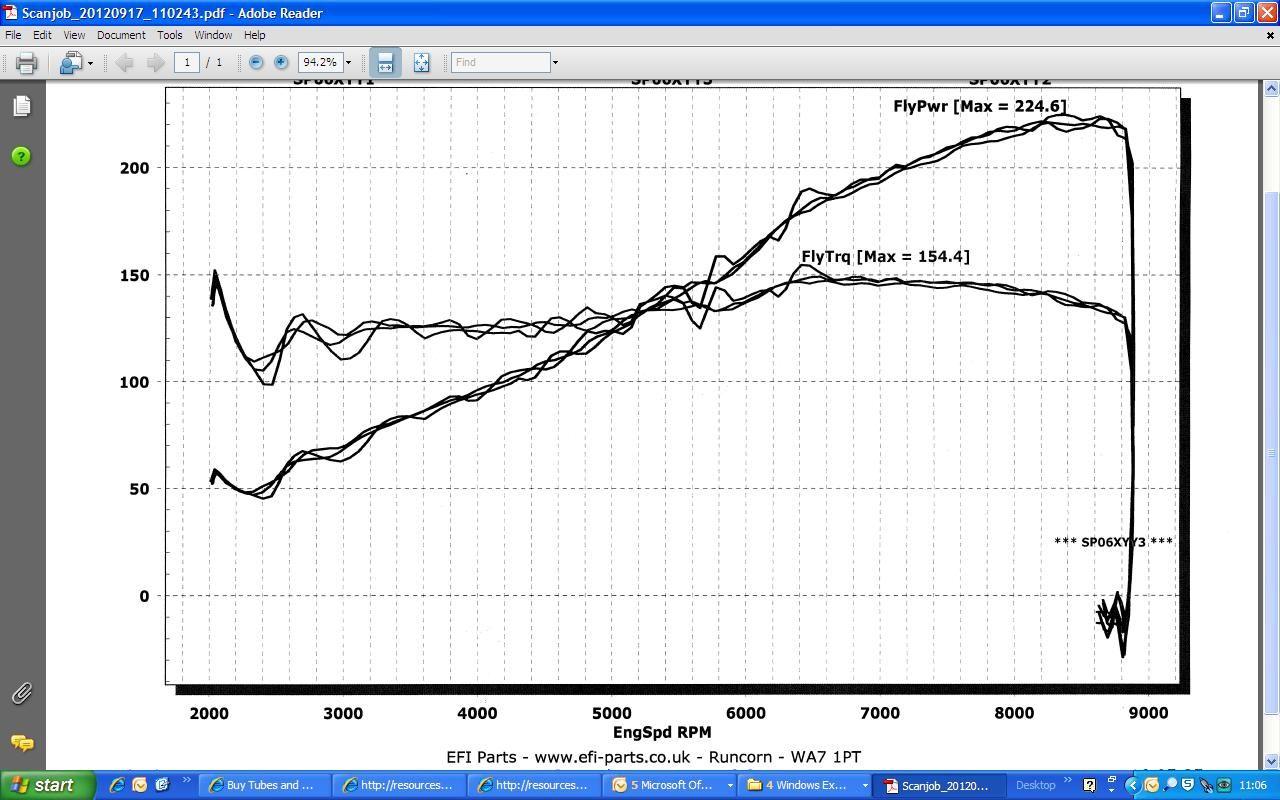The height and width of the screenshot is (800, 1280).
Task: Click the zoom out minus button
Action: (x=256, y=62)
